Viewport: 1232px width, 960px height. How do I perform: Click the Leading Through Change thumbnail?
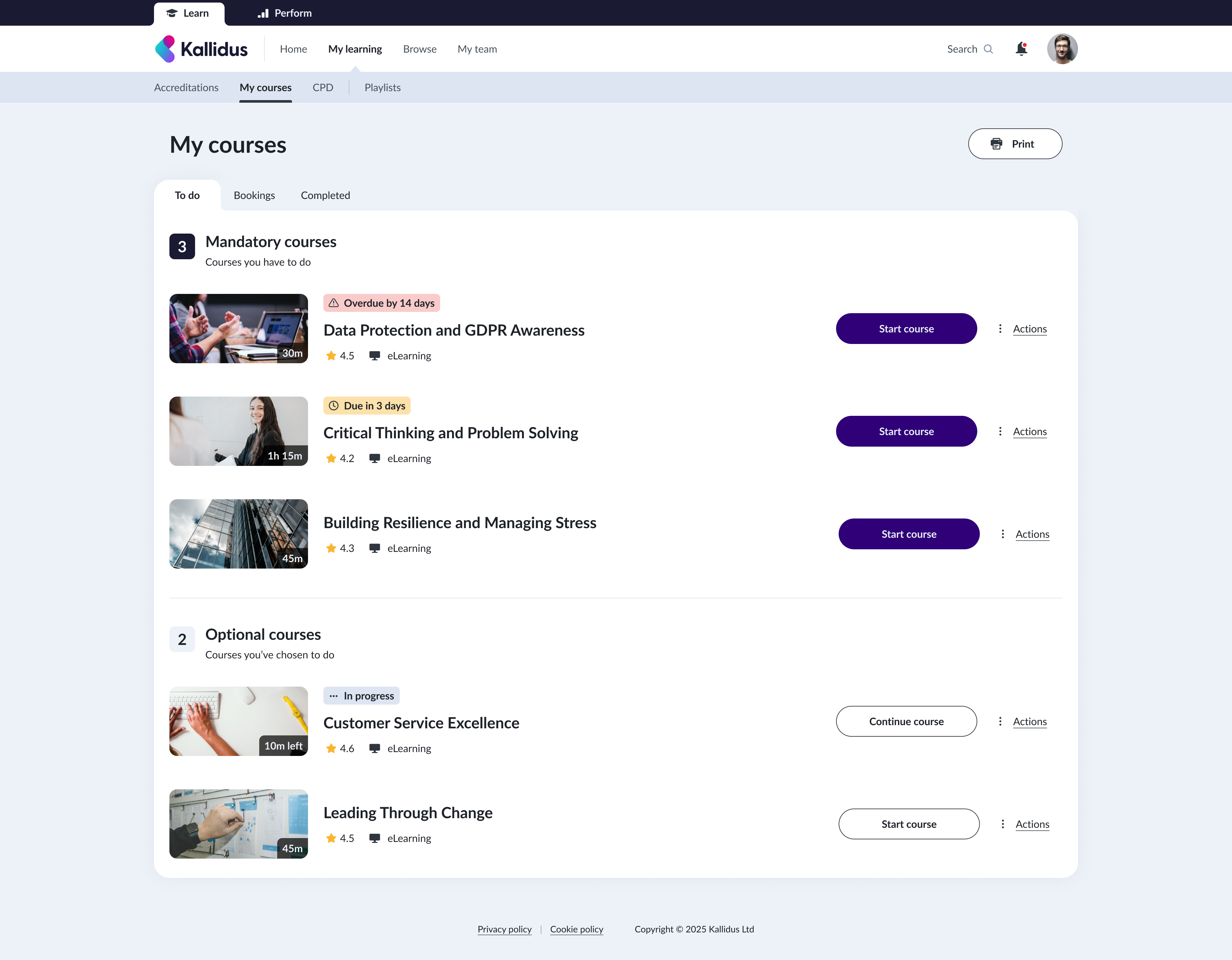[x=239, y=824]
